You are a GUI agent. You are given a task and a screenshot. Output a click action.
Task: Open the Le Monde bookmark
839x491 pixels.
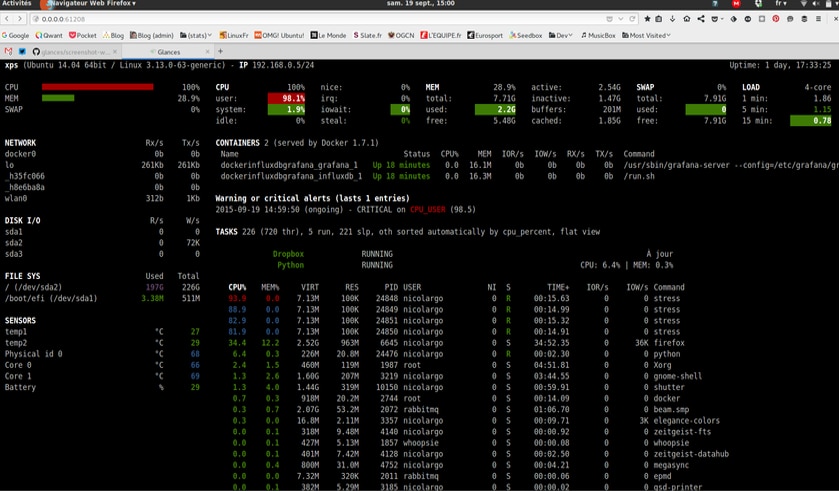[329, 35]
